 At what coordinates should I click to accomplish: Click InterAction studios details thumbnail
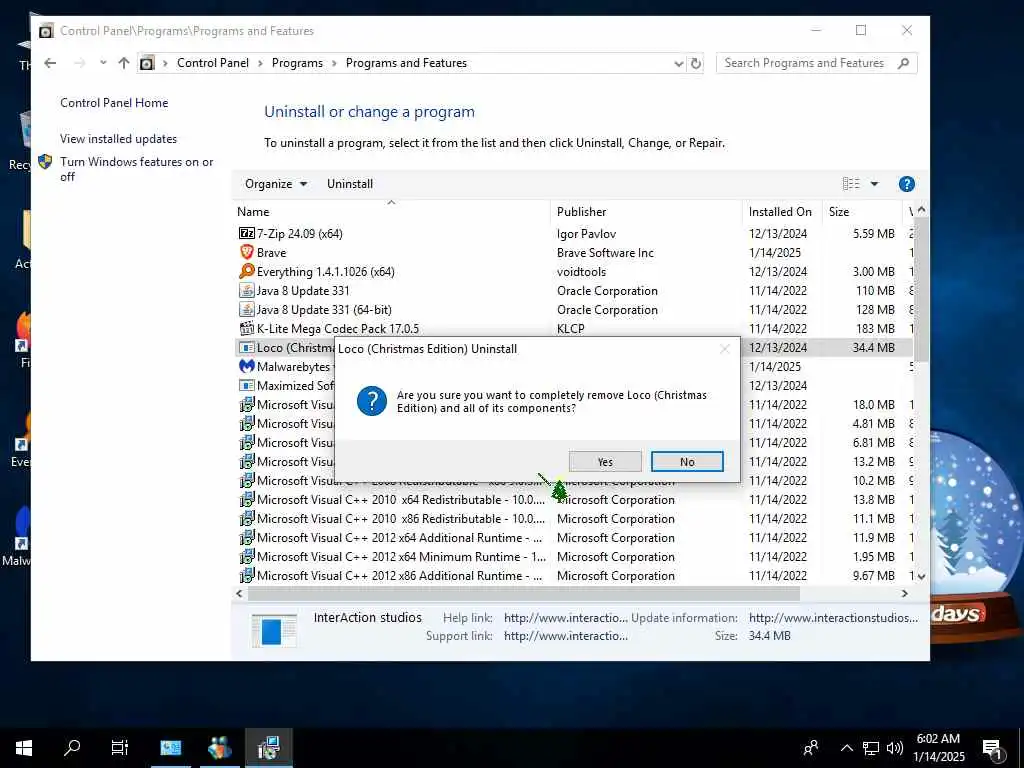[x=274, y=630]
